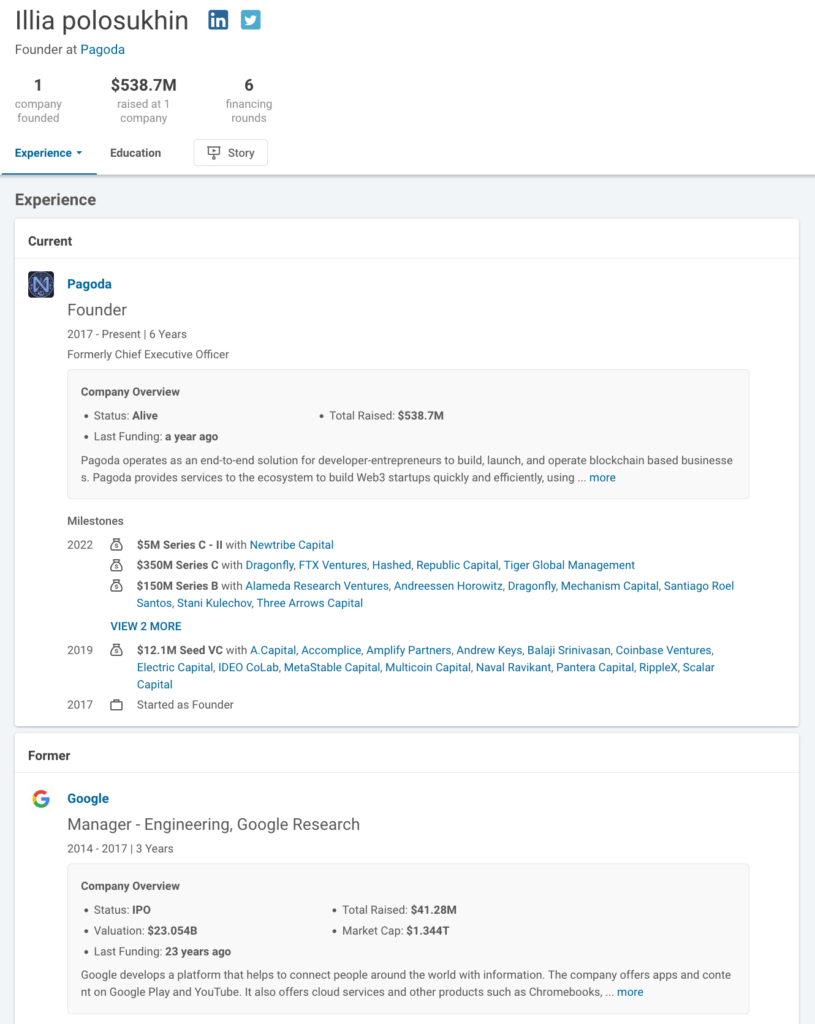Click the Google company logo
The image size is (815, 1024).
click(x=41, y=799)
